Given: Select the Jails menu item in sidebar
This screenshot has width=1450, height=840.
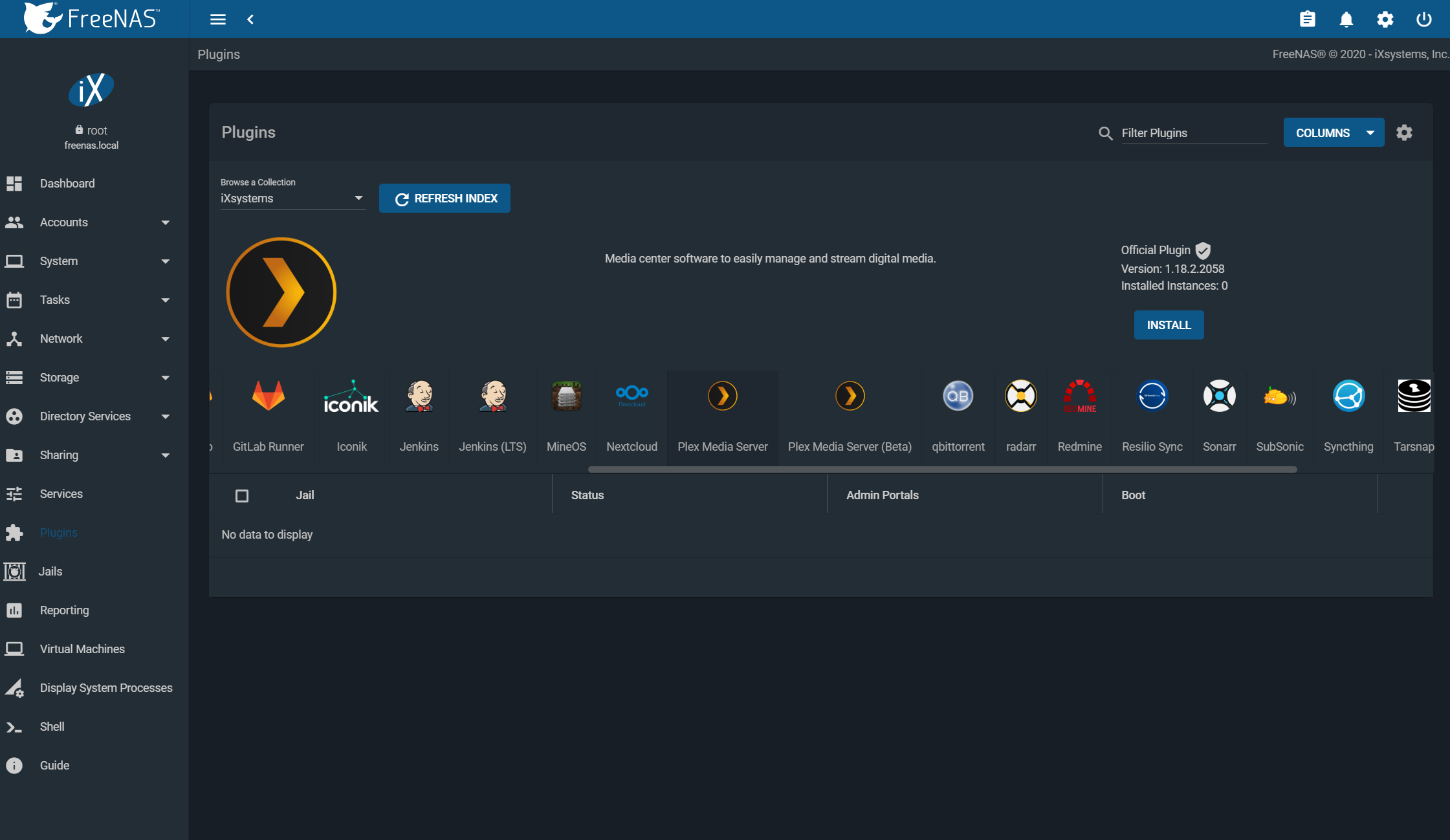Looking at the screenshot, I should coord(51,571).
